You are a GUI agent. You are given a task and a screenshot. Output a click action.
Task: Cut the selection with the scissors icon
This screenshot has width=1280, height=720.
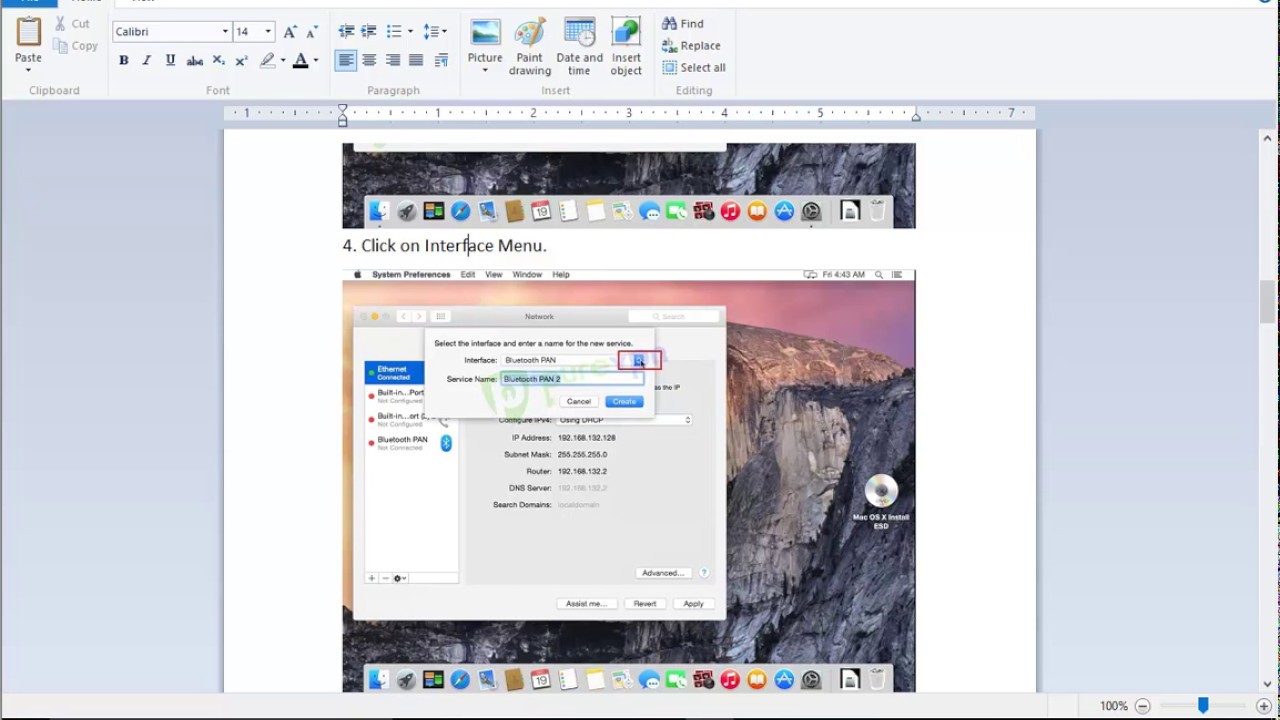click(60, 23)
